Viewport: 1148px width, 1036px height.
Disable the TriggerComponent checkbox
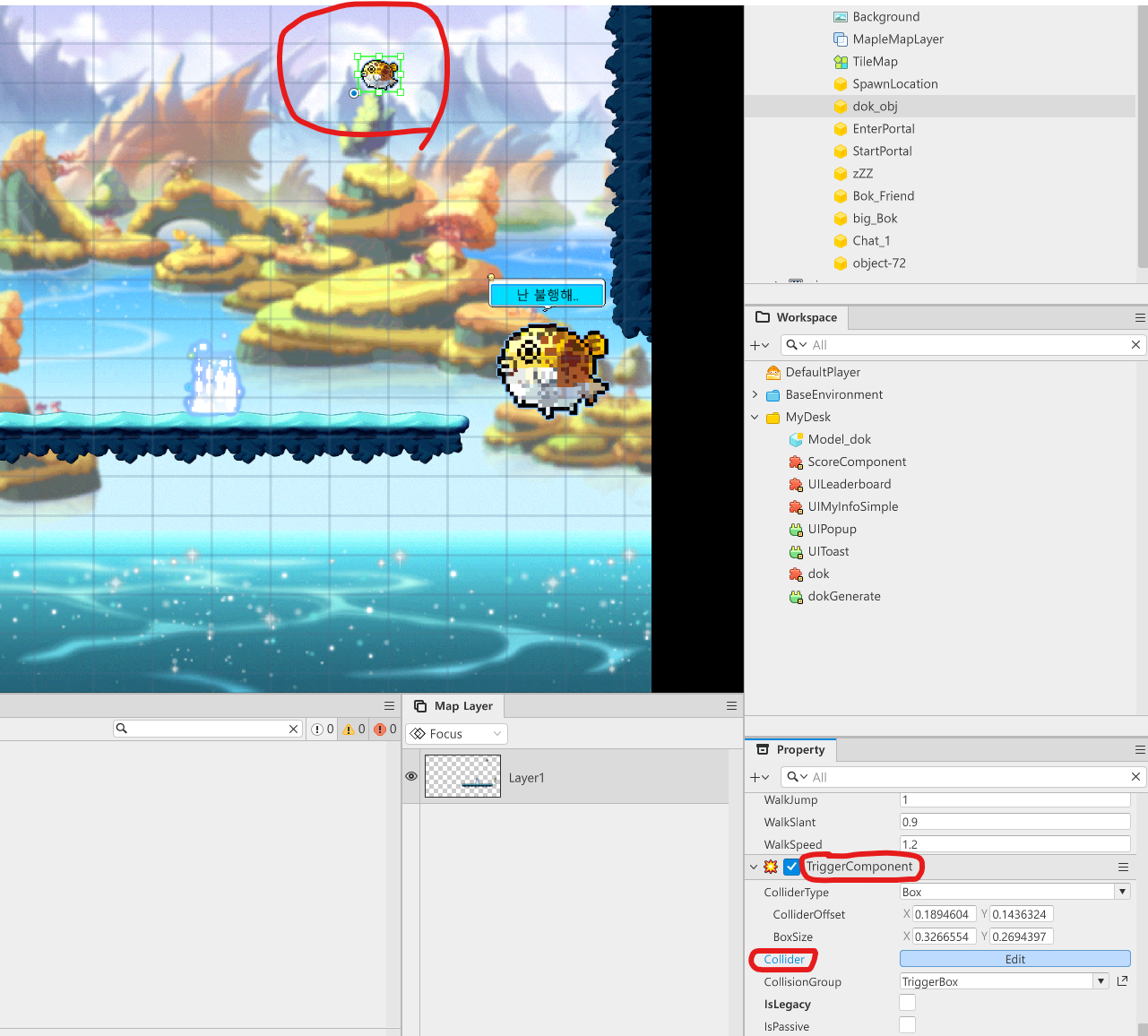791,867
